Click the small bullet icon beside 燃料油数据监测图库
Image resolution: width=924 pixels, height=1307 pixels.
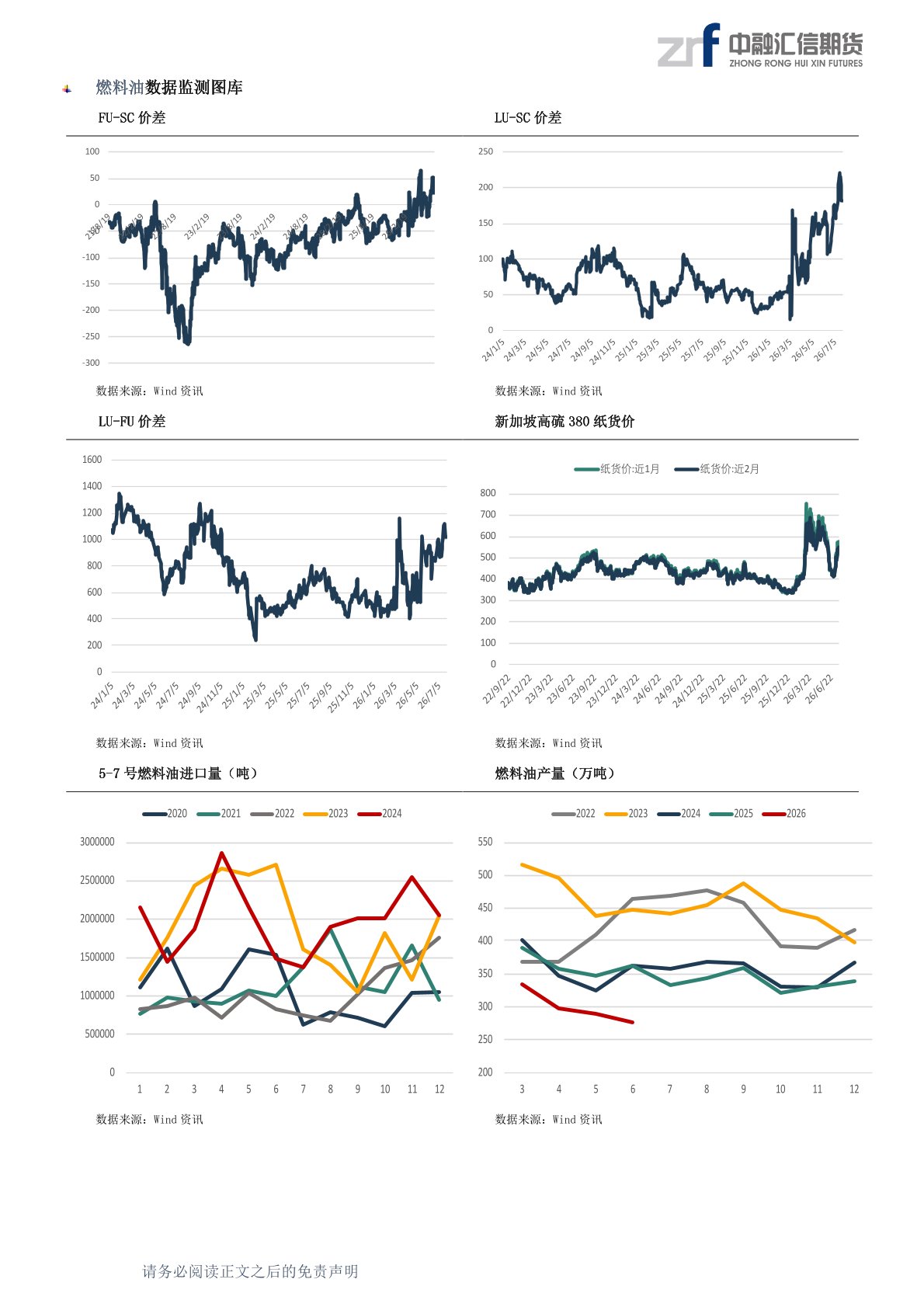click(67, 89)
